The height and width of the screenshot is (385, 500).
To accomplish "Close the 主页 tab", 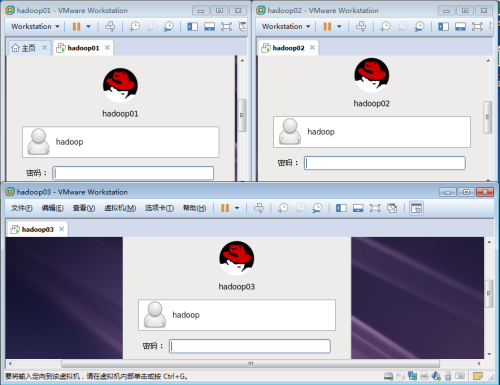I will (44, 48).
